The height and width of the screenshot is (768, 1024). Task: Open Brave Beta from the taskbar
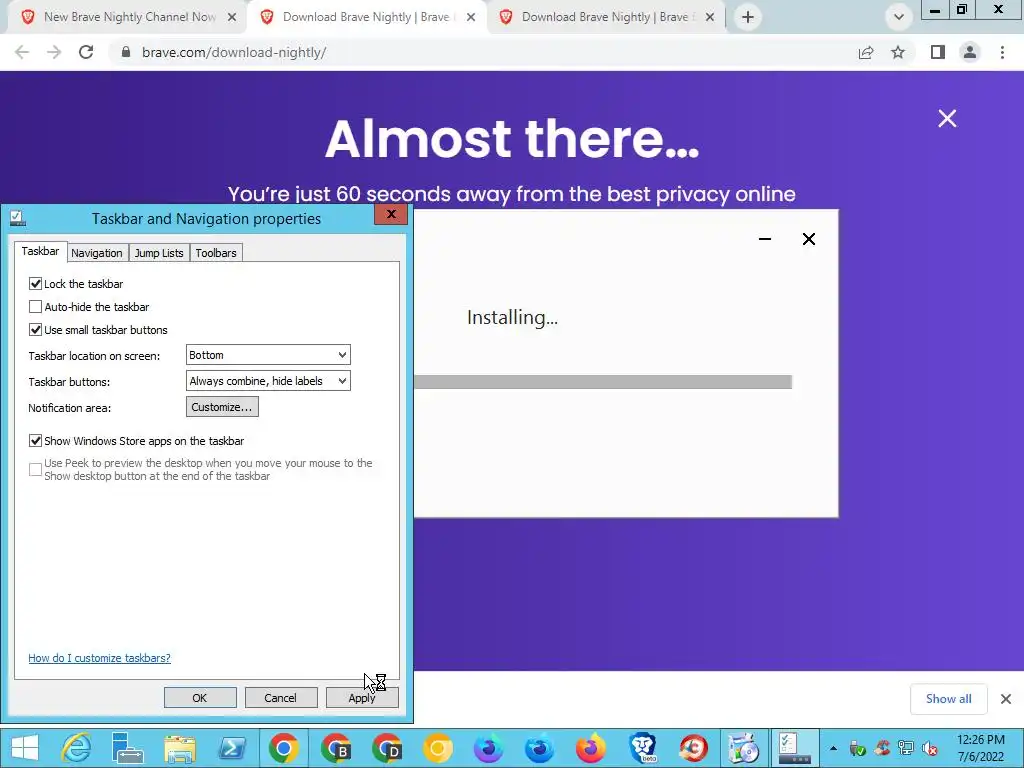(x=643, y=748)
